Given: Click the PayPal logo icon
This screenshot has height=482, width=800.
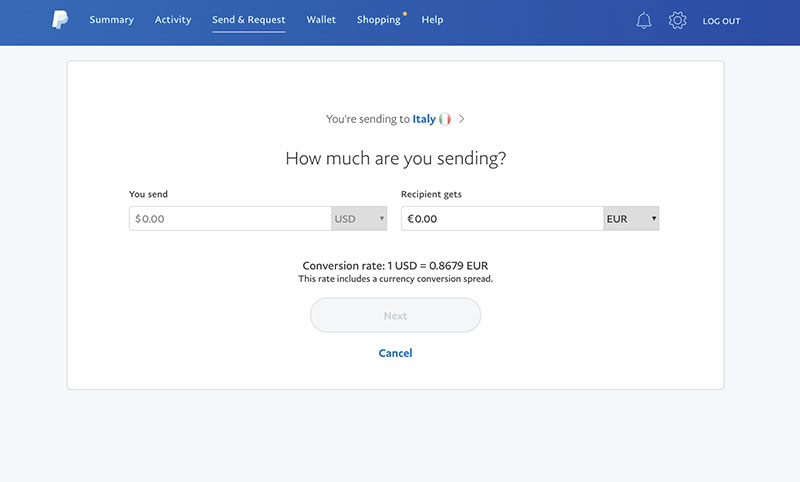Looking at the screenshot, I should tap(60, 19).
